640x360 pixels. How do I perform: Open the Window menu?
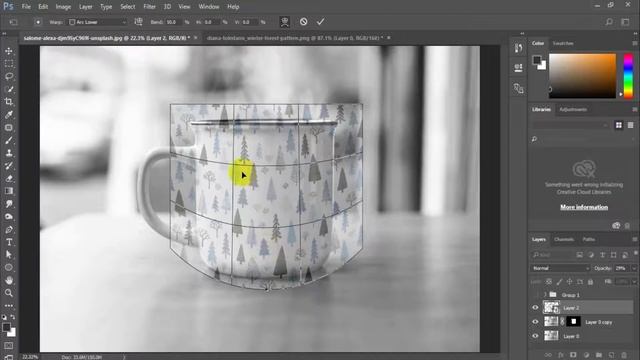[209, 7]
